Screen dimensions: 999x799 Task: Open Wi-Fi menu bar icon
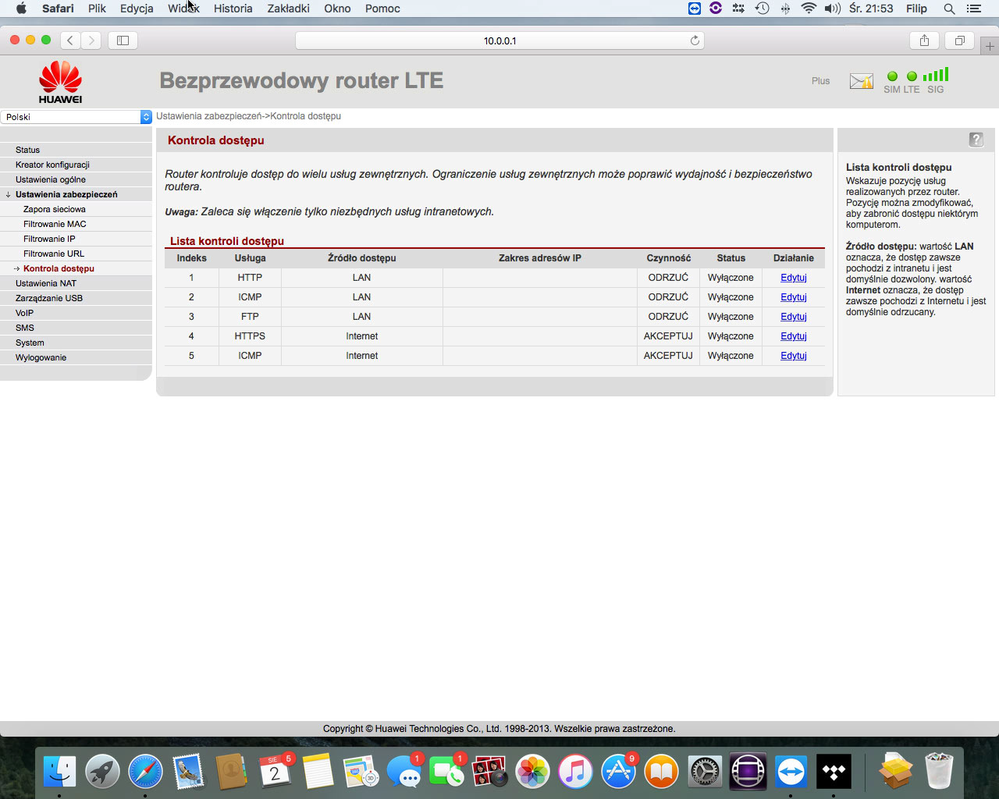(809, 8)
